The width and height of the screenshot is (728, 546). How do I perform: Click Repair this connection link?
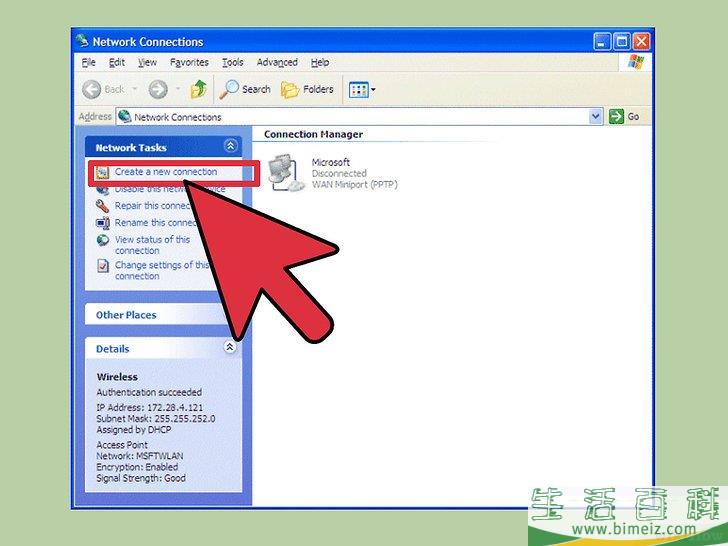click(154, 206)
